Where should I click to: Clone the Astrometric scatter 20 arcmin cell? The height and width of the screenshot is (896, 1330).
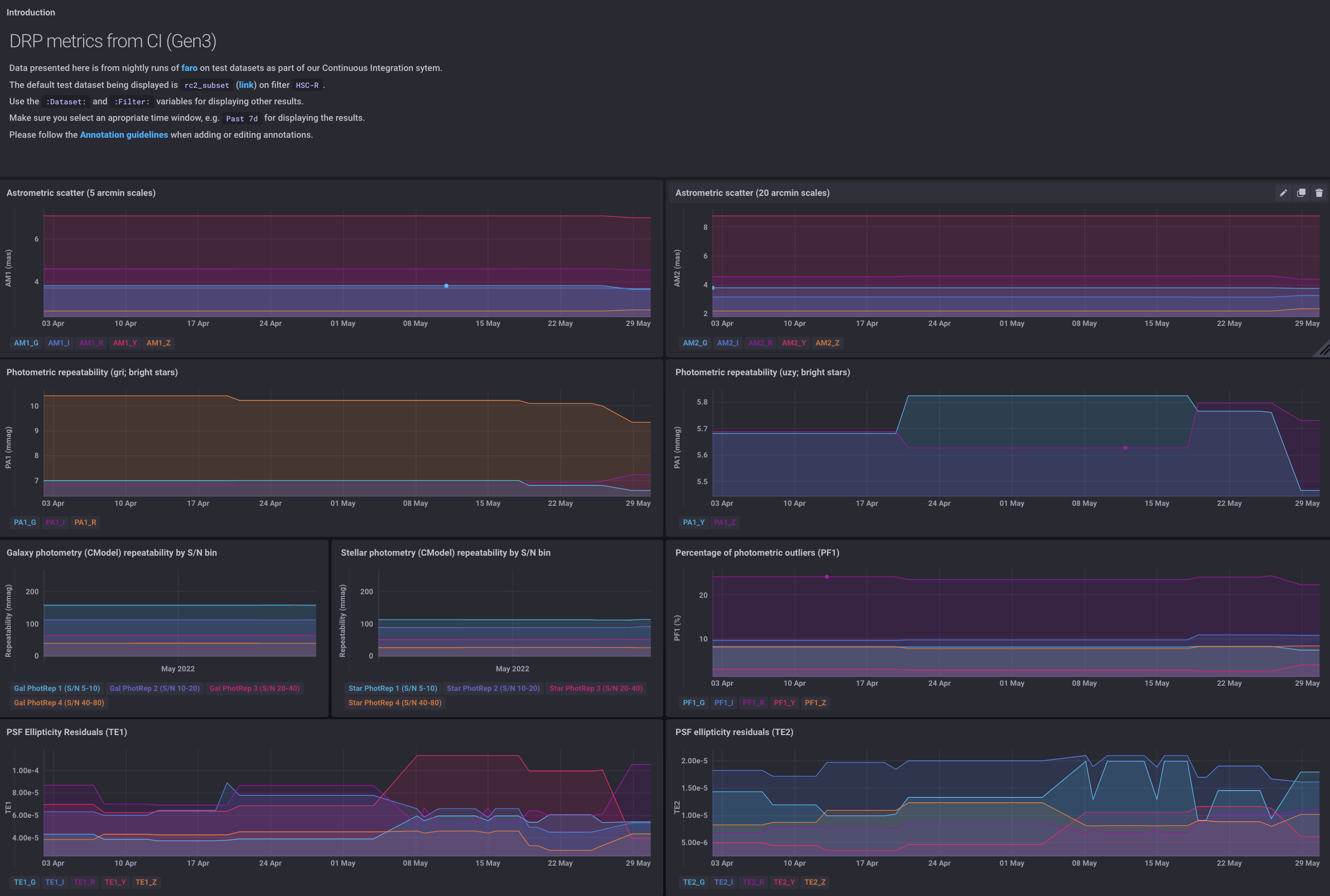pos(1301,193)
